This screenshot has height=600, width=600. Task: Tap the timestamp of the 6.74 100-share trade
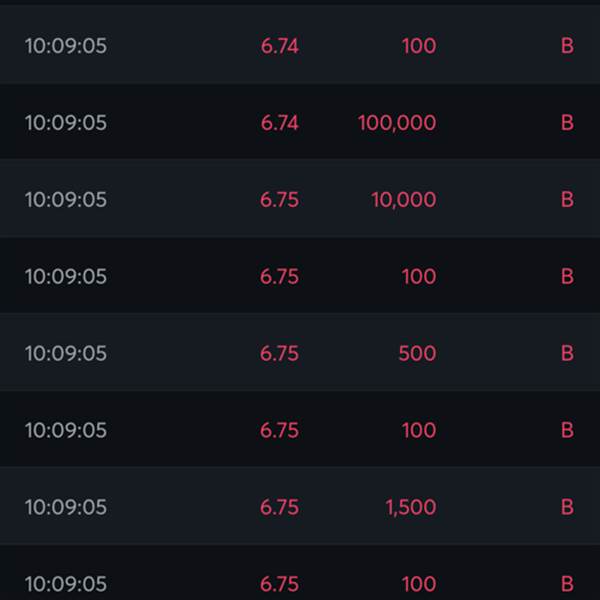click(66, 46)
